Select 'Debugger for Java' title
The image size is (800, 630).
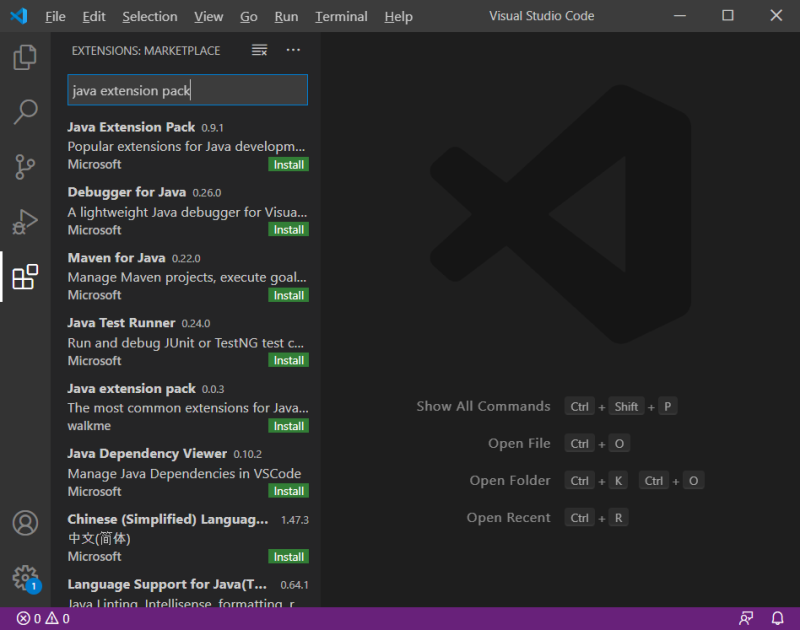coord(127,192)
